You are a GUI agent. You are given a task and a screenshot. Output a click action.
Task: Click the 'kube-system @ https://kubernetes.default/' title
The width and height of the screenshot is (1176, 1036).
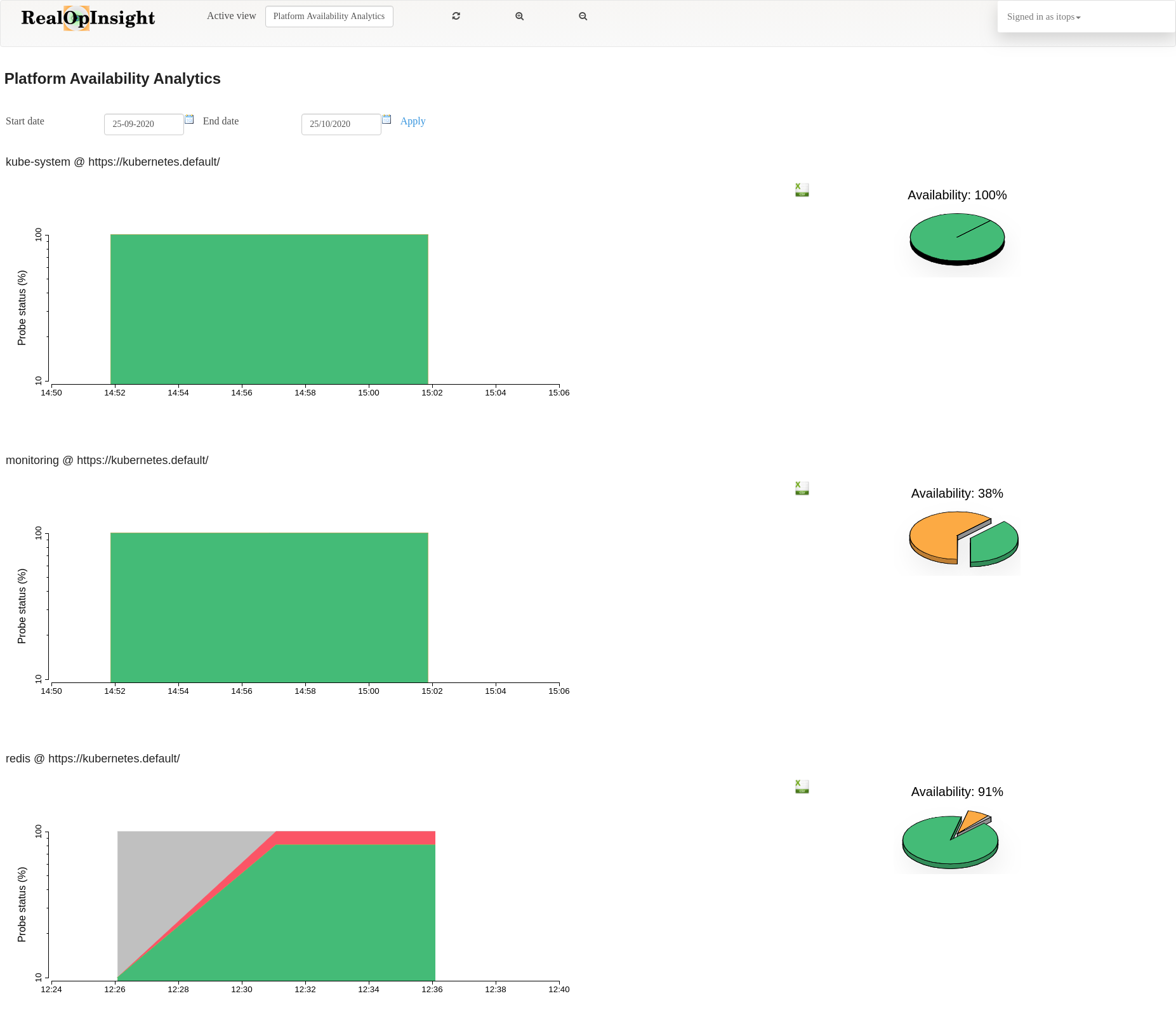click(113, 162)
